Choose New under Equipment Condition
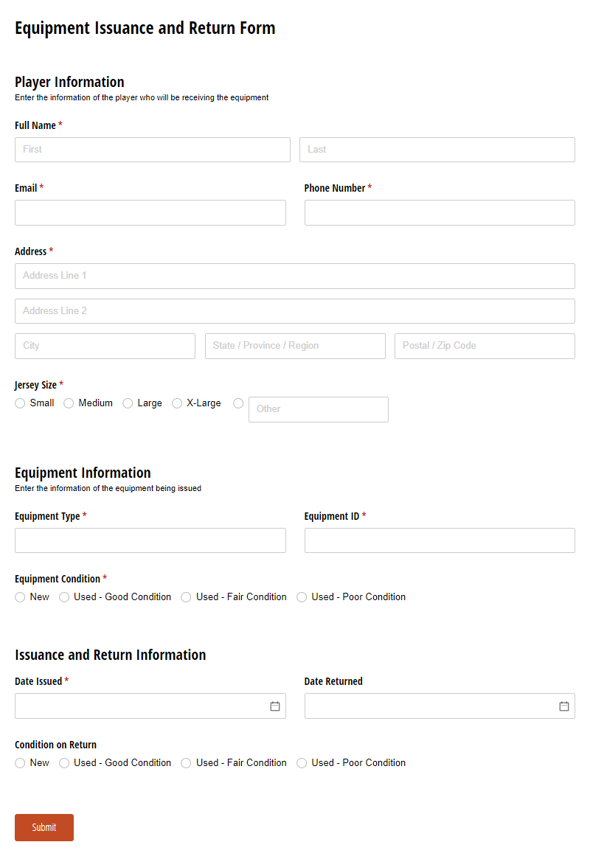 (20, 597)
